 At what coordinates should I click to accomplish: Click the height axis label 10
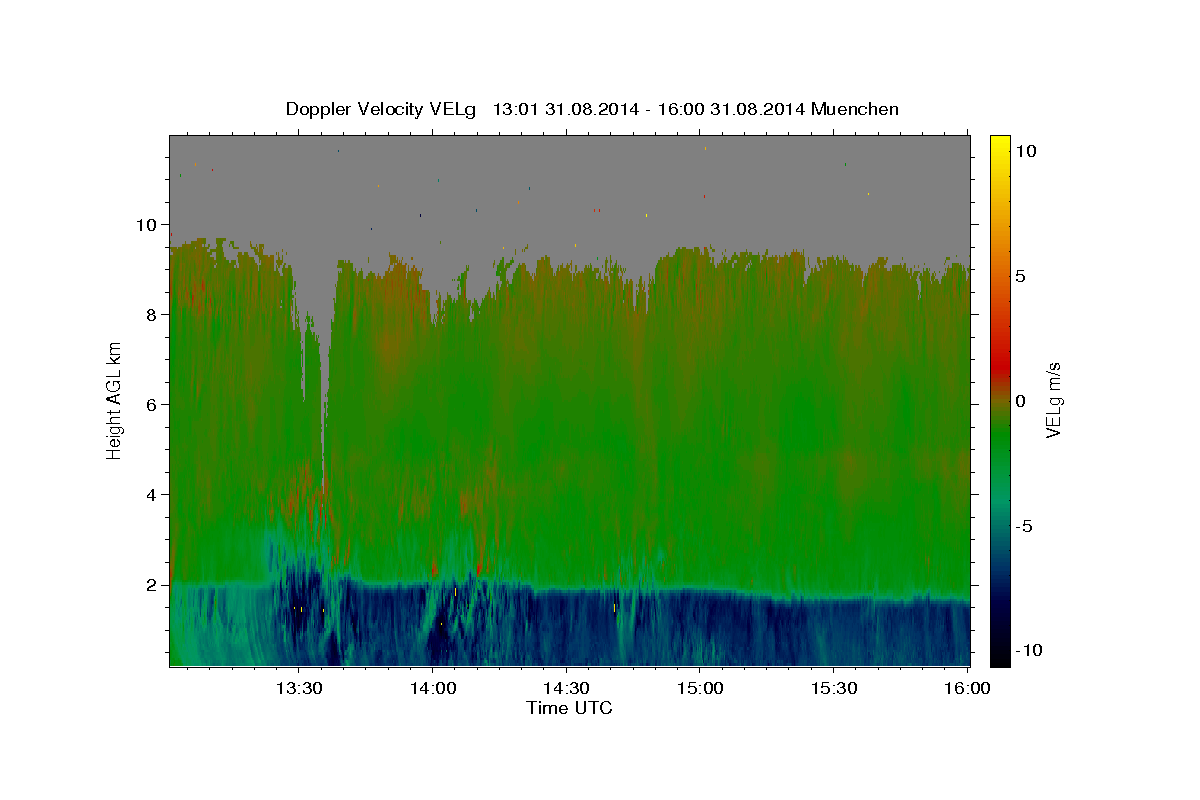149,224
